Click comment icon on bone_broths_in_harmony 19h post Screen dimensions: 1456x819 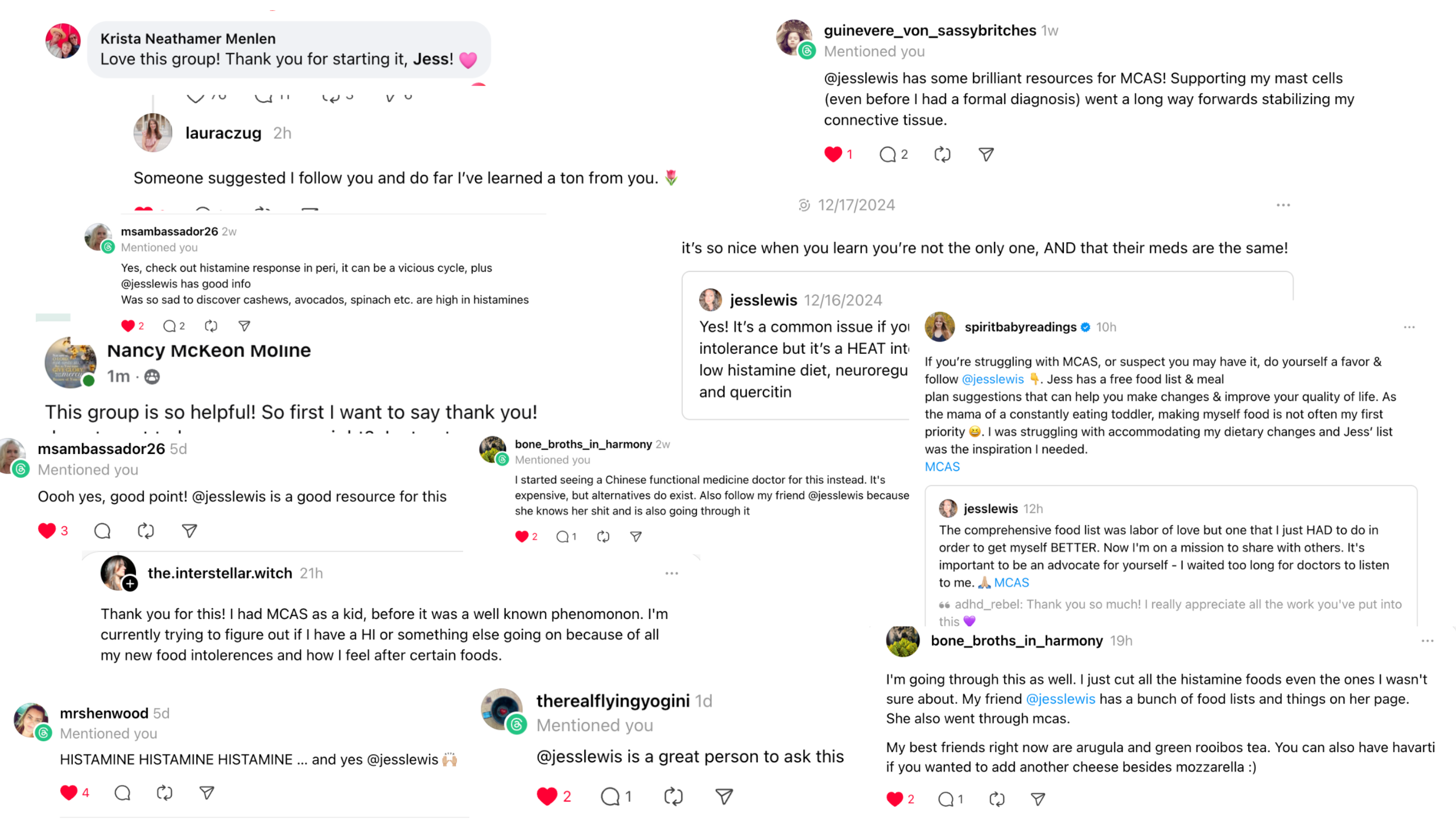[945, 799]
